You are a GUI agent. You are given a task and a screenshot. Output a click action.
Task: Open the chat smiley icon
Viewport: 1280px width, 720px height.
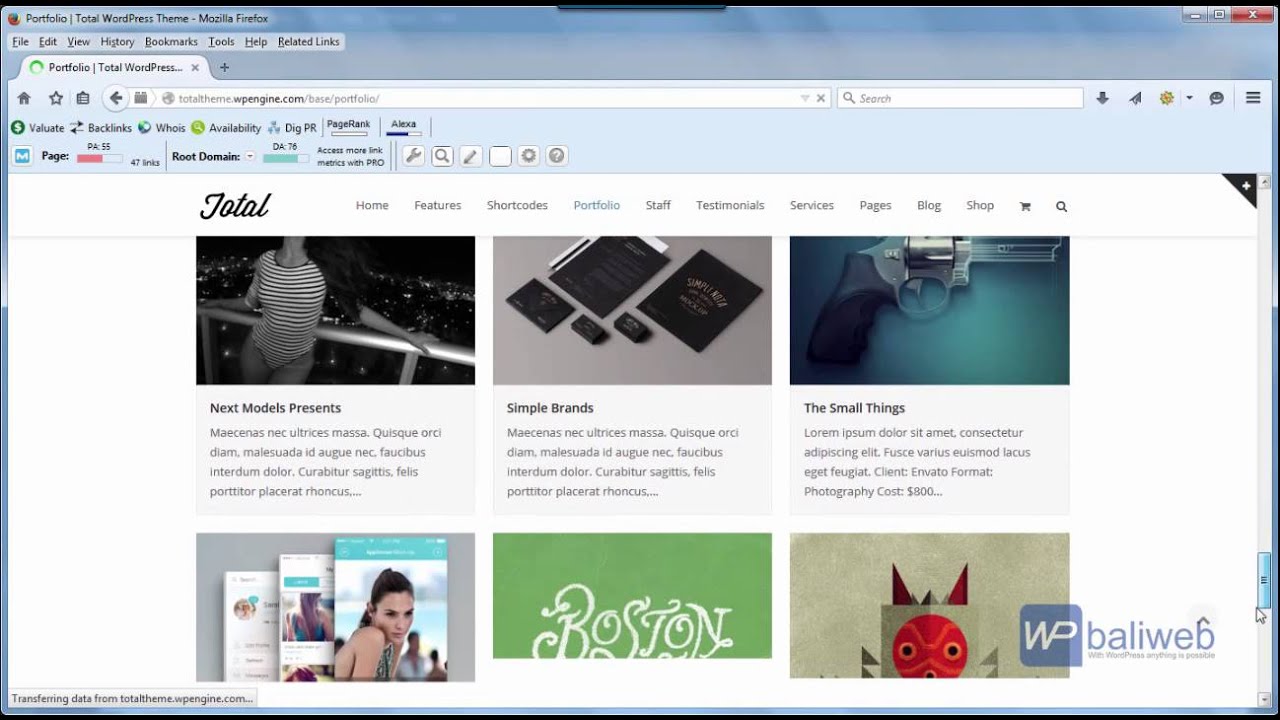click(1217, 98)
